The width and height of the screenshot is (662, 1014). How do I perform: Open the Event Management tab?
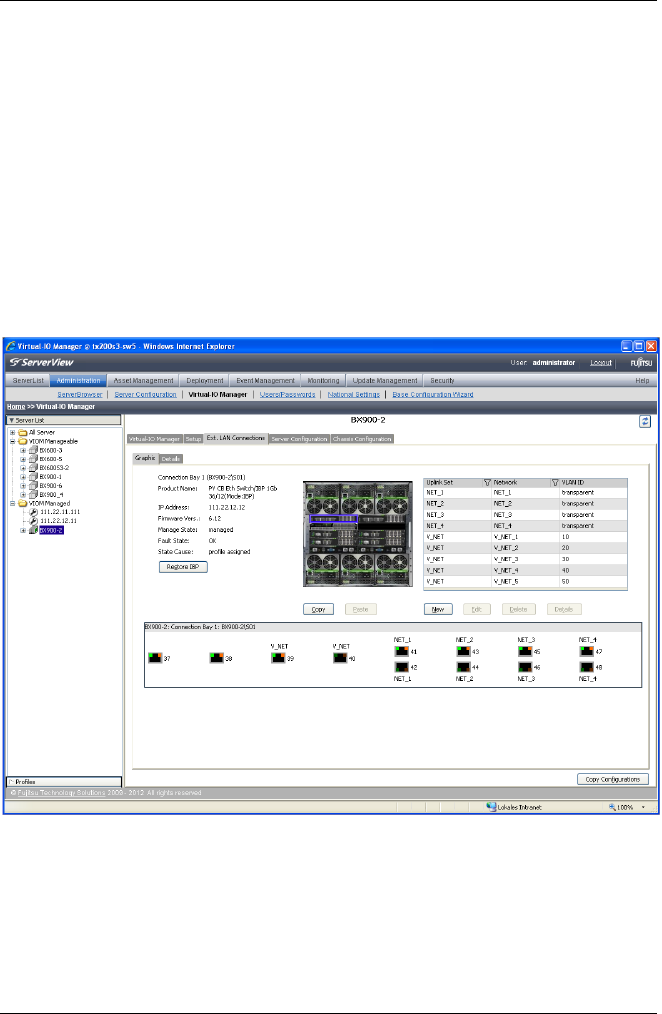tap(265, 381)
